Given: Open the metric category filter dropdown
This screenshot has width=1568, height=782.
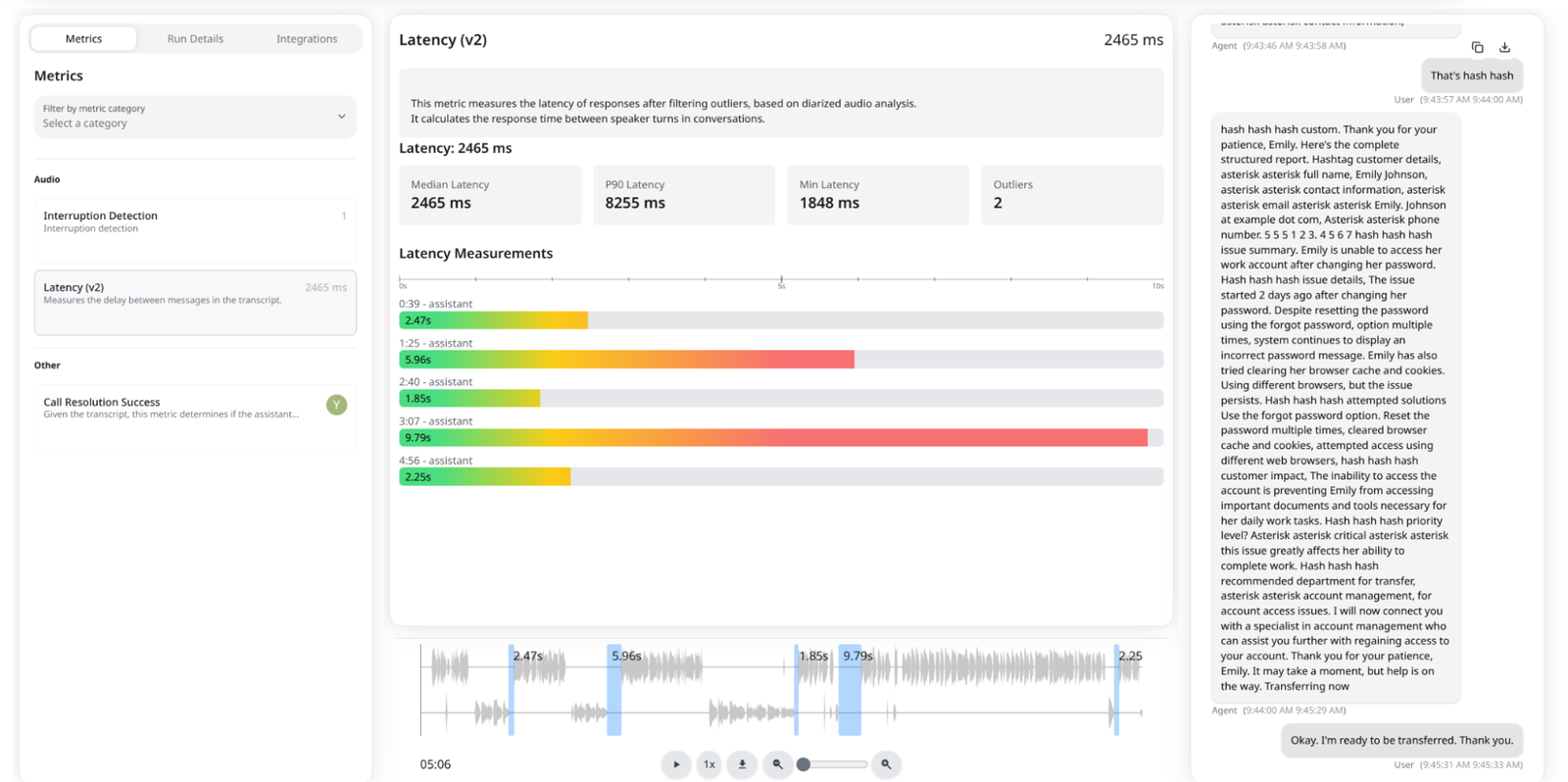Looking at the screenshot, I should 195,117.
